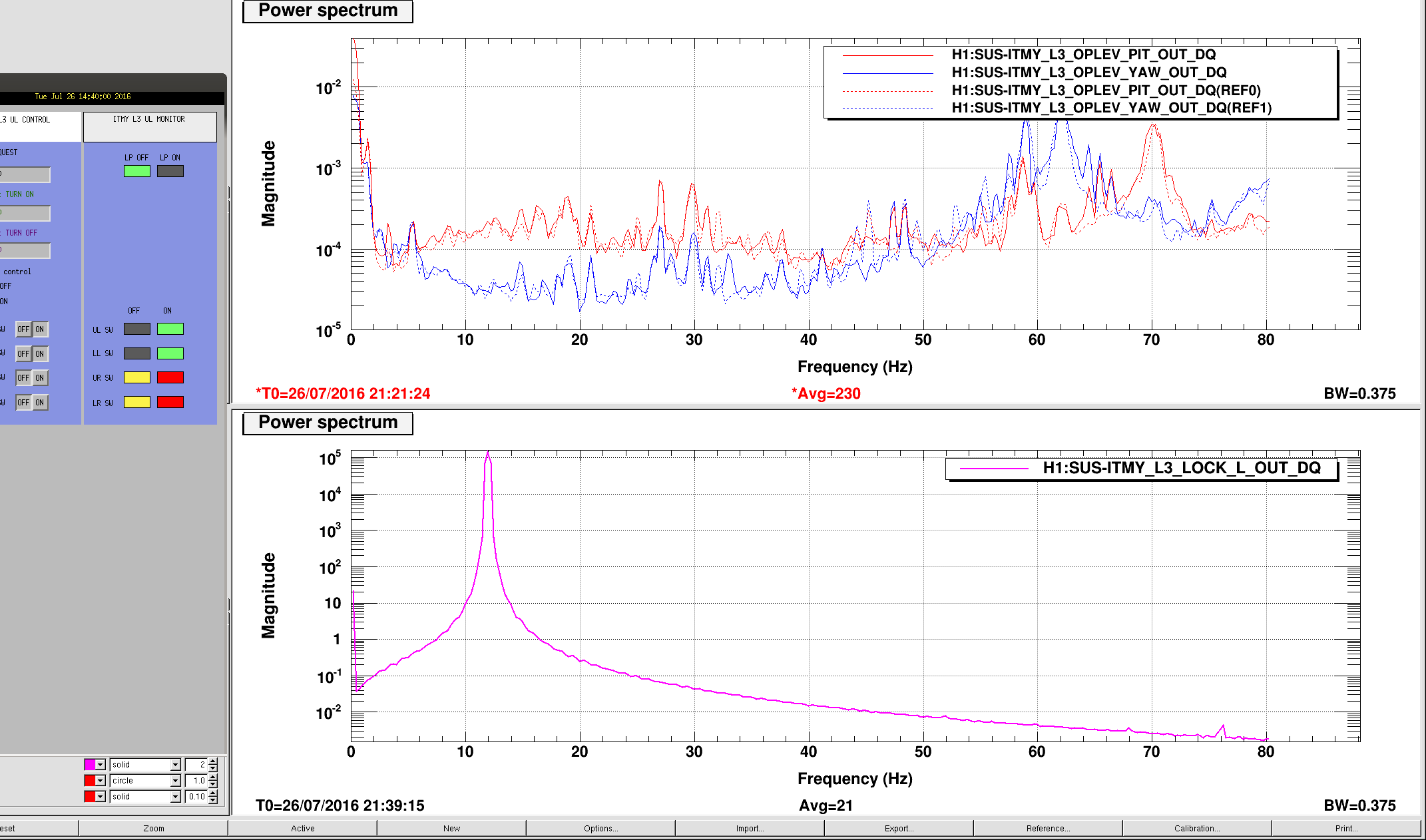1426x840 pixels.
Task: Open the solid line style dropdown beside magenta
Action: pyautogui.click(x=176, y=765)
